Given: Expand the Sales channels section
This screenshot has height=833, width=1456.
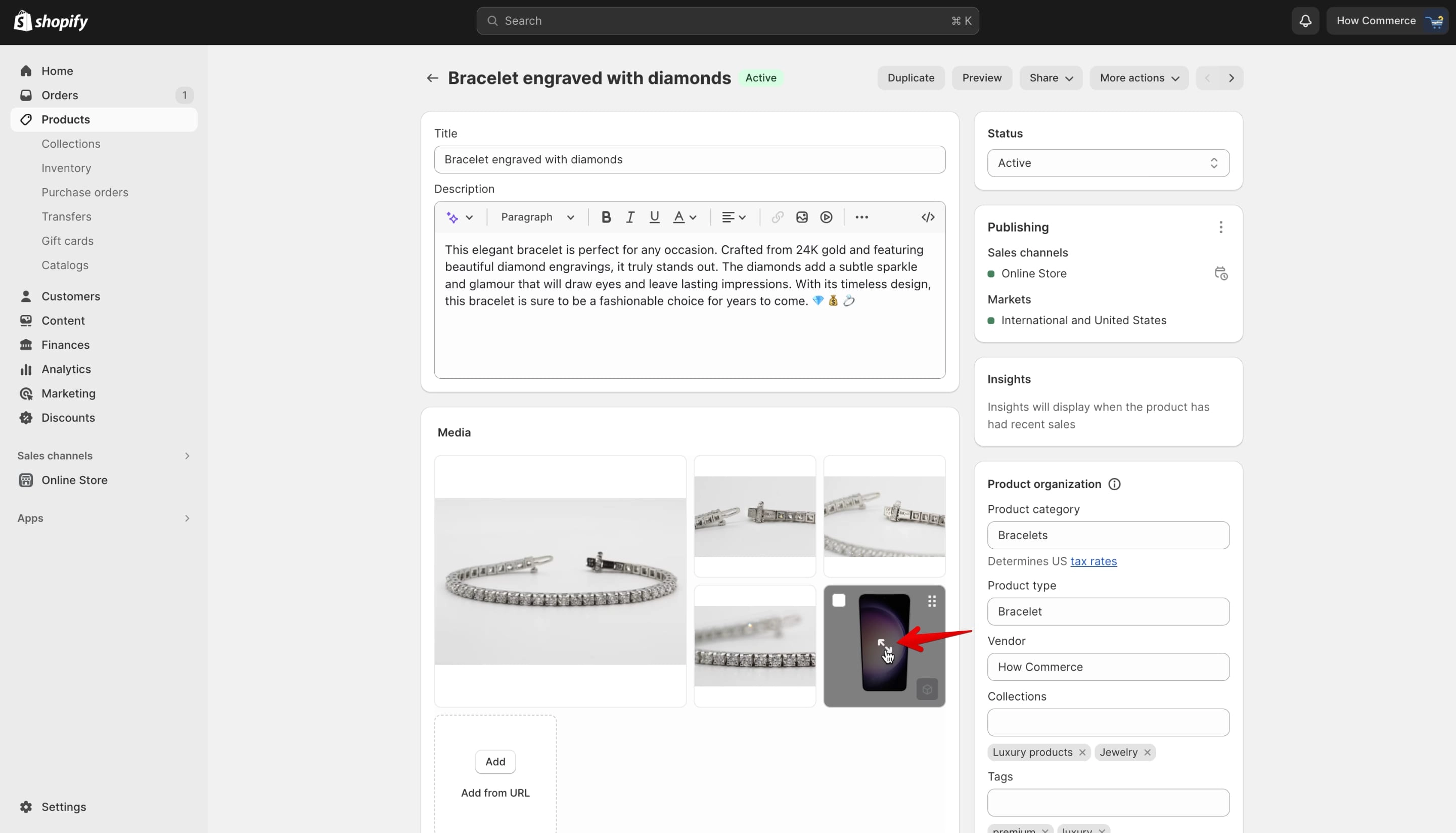Looking at the screenshot, I should (x=104, y=456).
